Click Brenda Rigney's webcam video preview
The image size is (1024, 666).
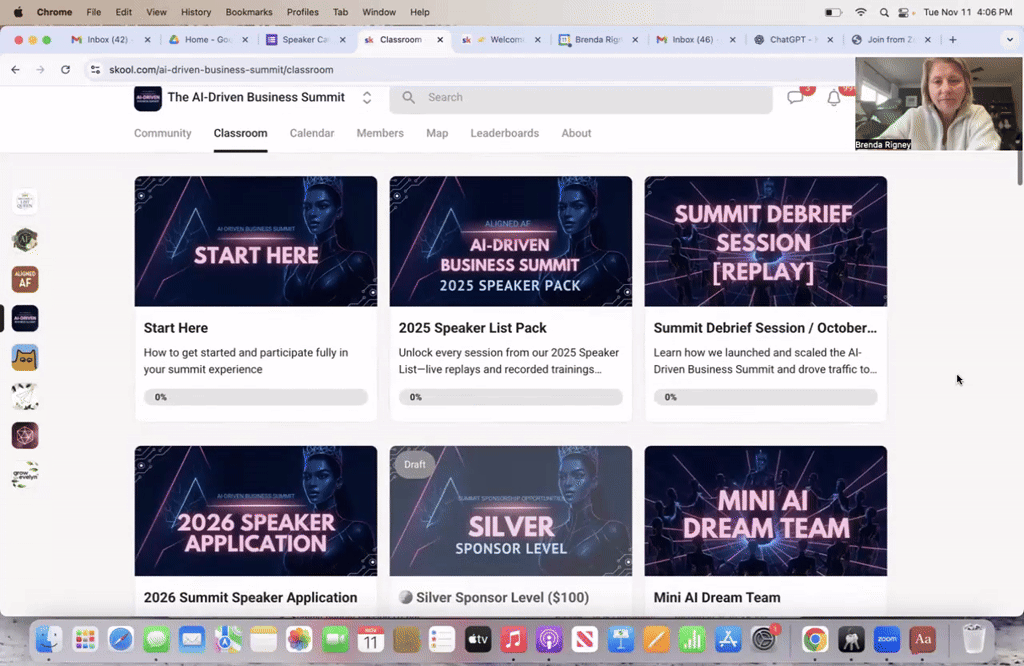click(937, 104)
